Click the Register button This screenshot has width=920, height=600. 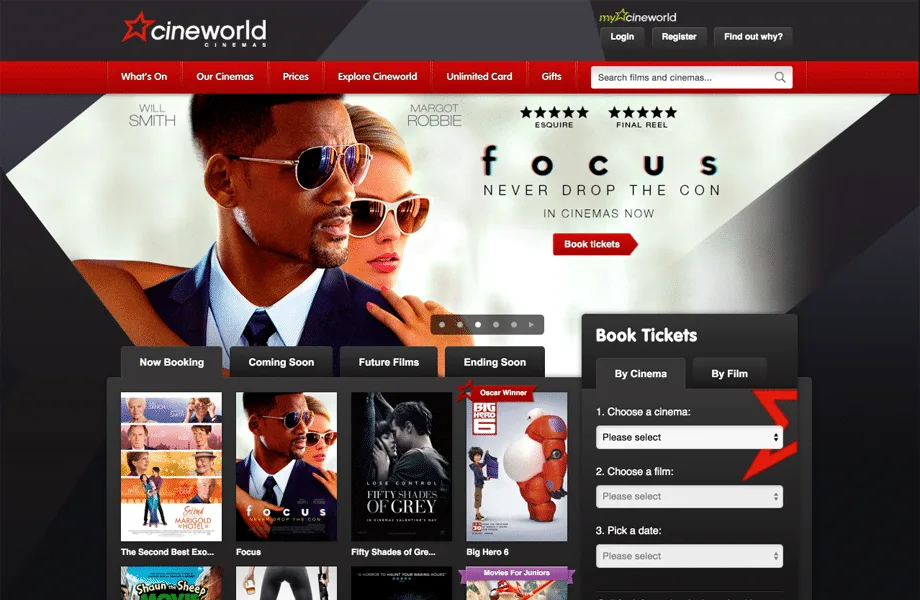tap(679, 37)
